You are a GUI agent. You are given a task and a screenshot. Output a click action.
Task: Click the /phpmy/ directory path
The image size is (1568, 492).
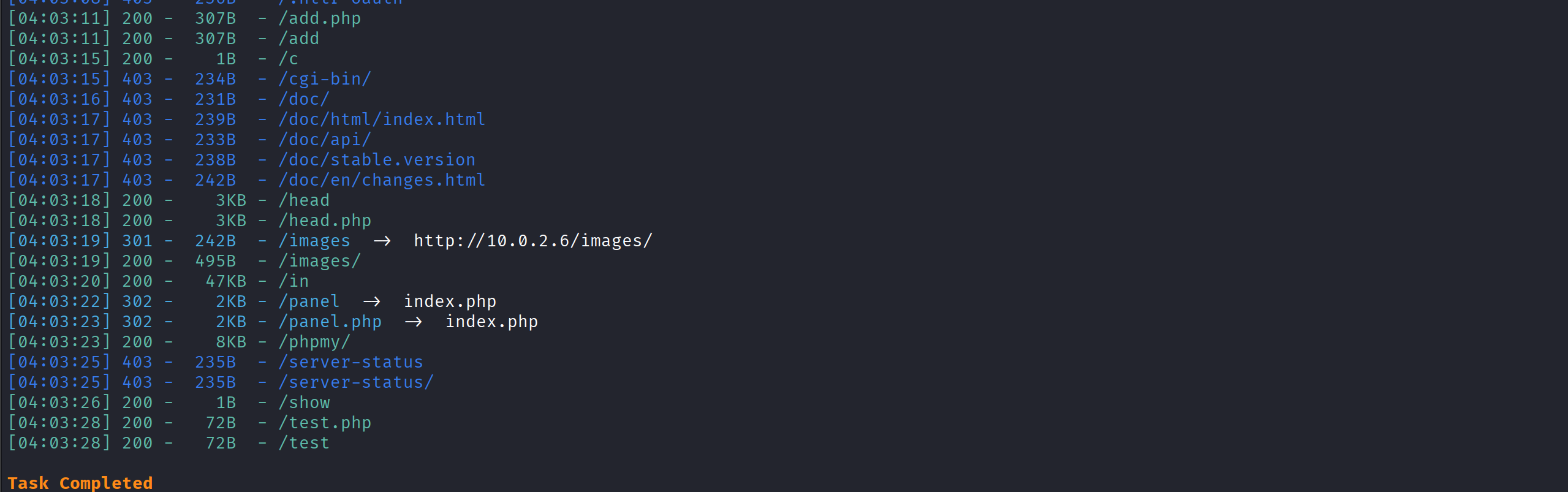pyautogui.click(x=314, y=342)
